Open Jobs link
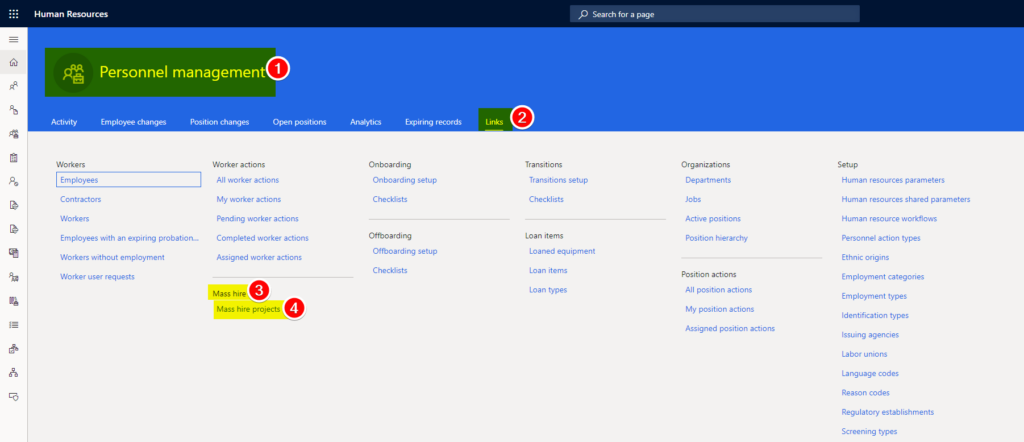 pyautogui.click(x=693, y=199)
